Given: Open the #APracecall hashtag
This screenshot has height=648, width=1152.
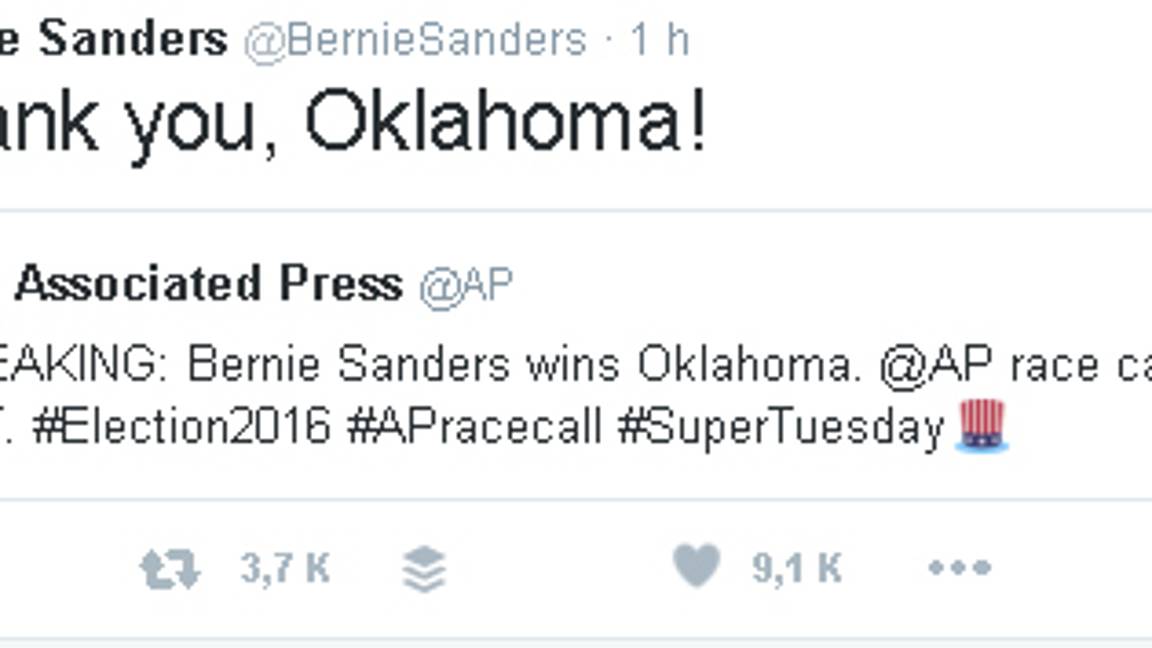Looking at the screenshot, I should (x=474, y=428).
